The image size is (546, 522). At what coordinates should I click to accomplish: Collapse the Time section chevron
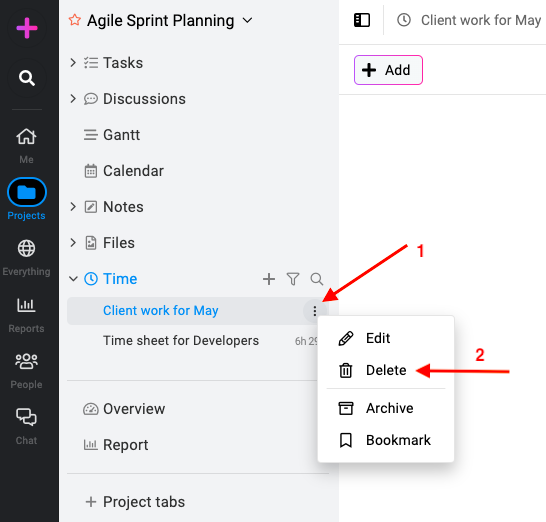pyautogui.click(x=73, y=279)
